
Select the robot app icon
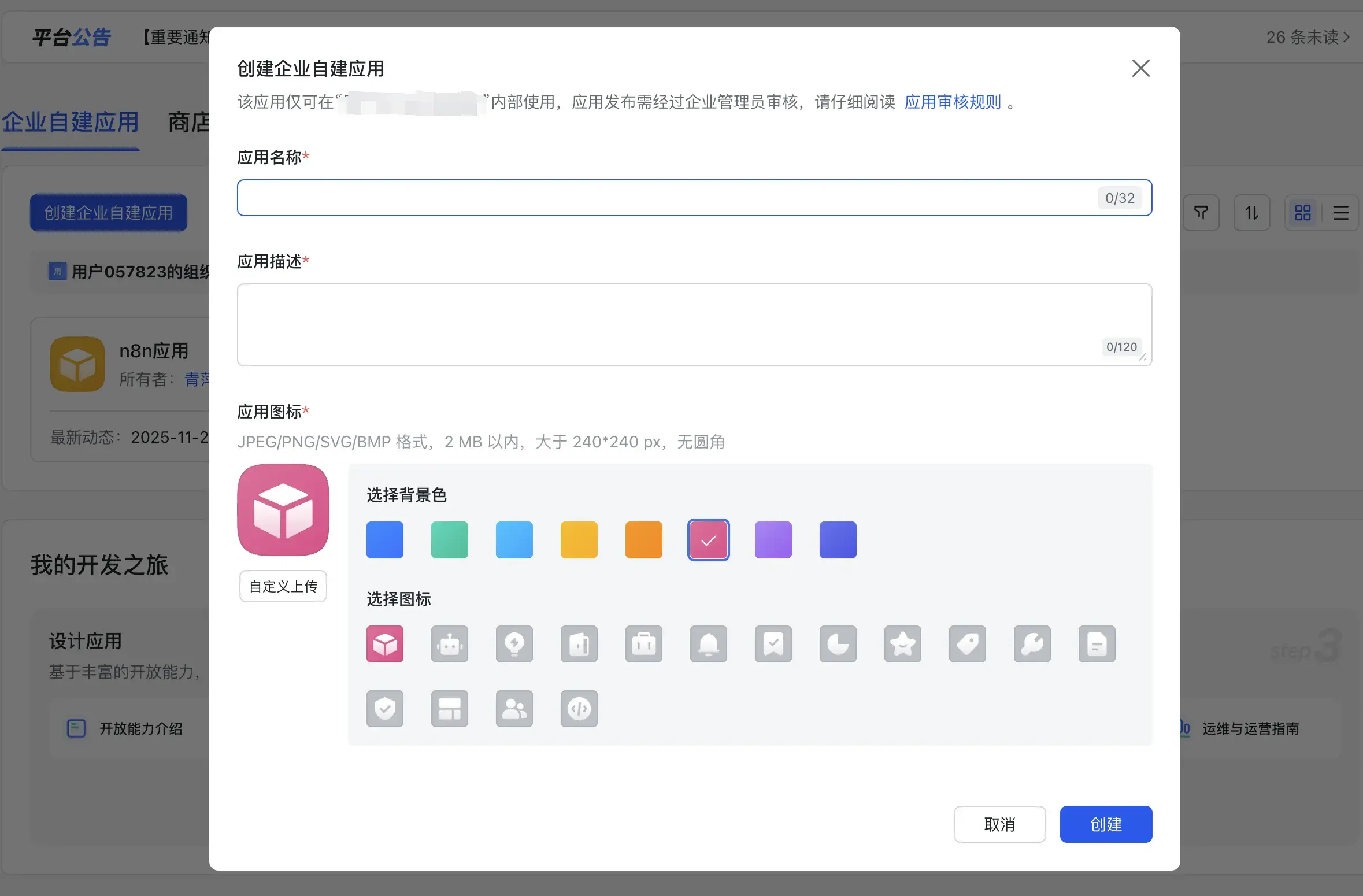[x=449, y=644]
